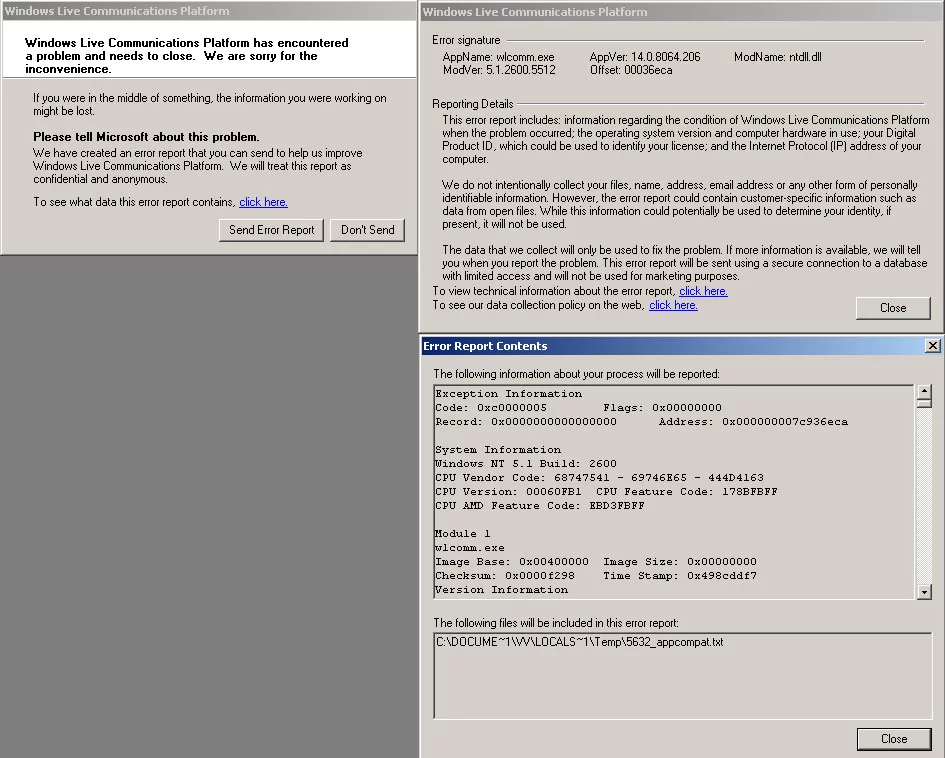Screen dimensions: 945x758
Task: Click the 'Address: 0x000000007c936eca' value
Action: point(753,422)
